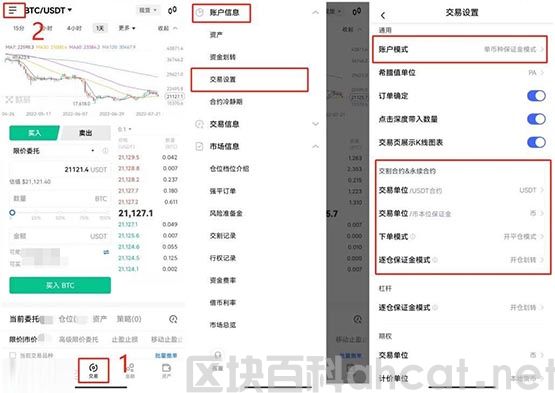
Task: Collapse the 市场信息 section chevron
Action: (x=315, y=146)
